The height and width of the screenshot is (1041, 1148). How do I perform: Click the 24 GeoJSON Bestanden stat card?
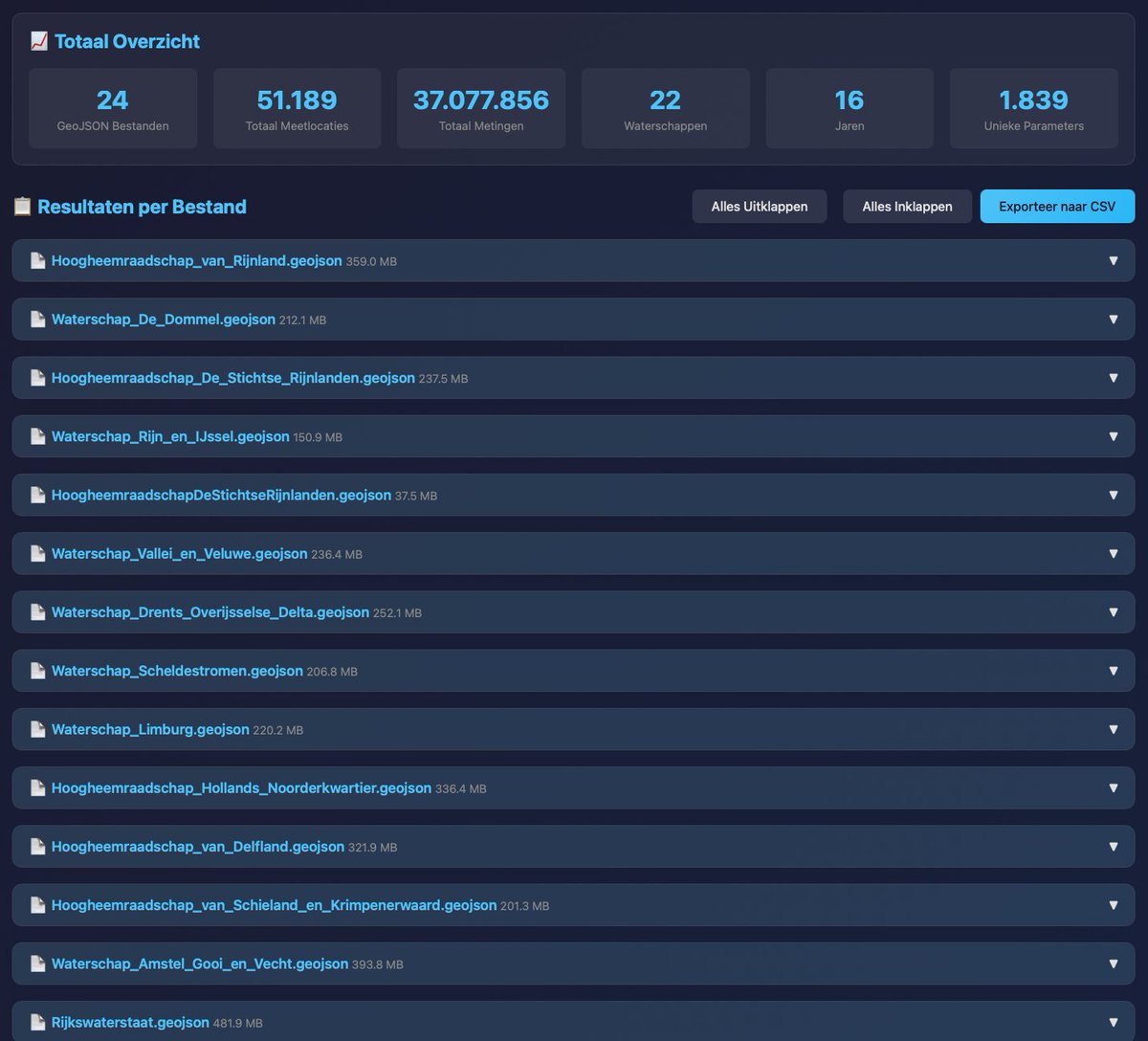113,108
